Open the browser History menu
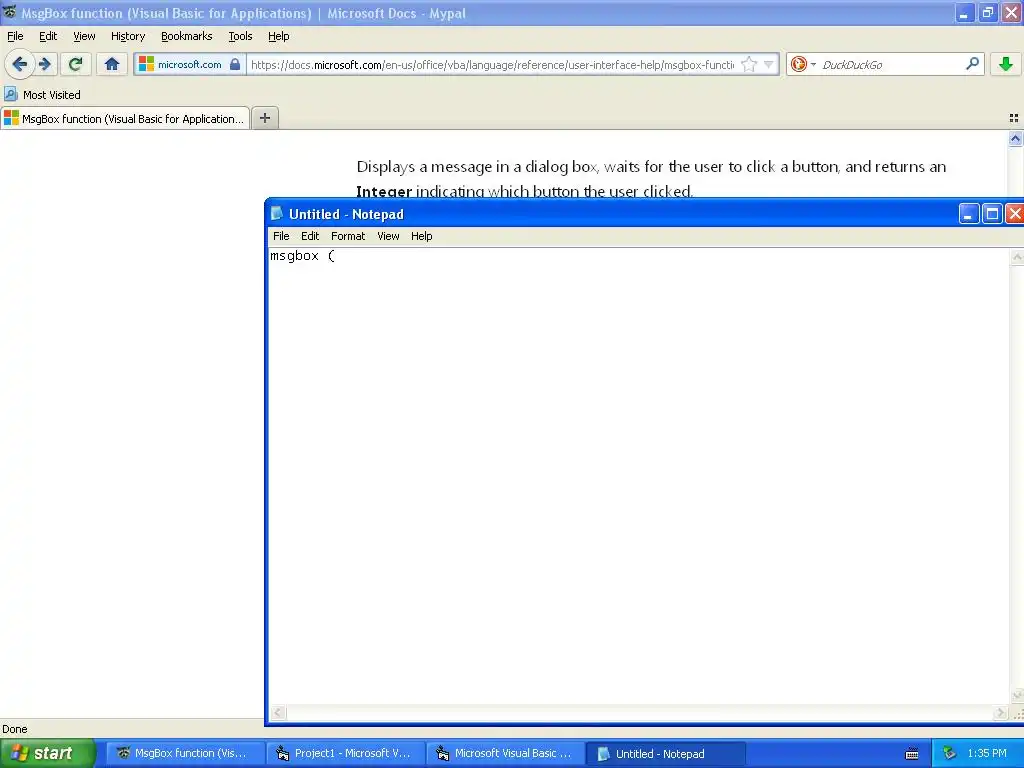Image resolution: width=1024 pixels, height=768 pixels. [128, 36]
